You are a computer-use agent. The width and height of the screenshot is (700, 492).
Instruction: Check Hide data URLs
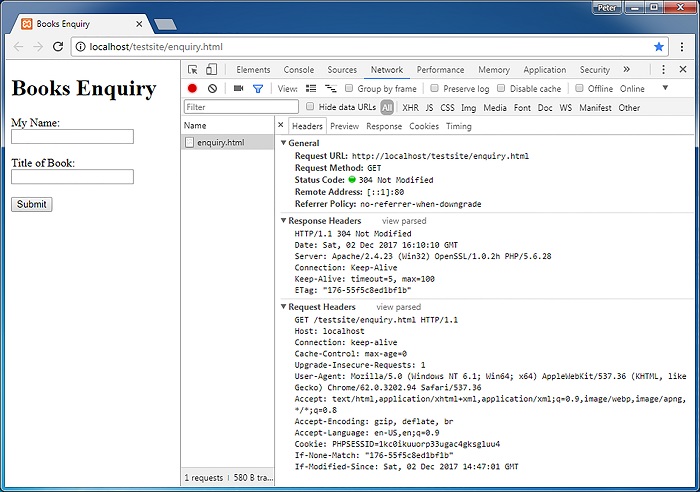click(x=310, y=107)
